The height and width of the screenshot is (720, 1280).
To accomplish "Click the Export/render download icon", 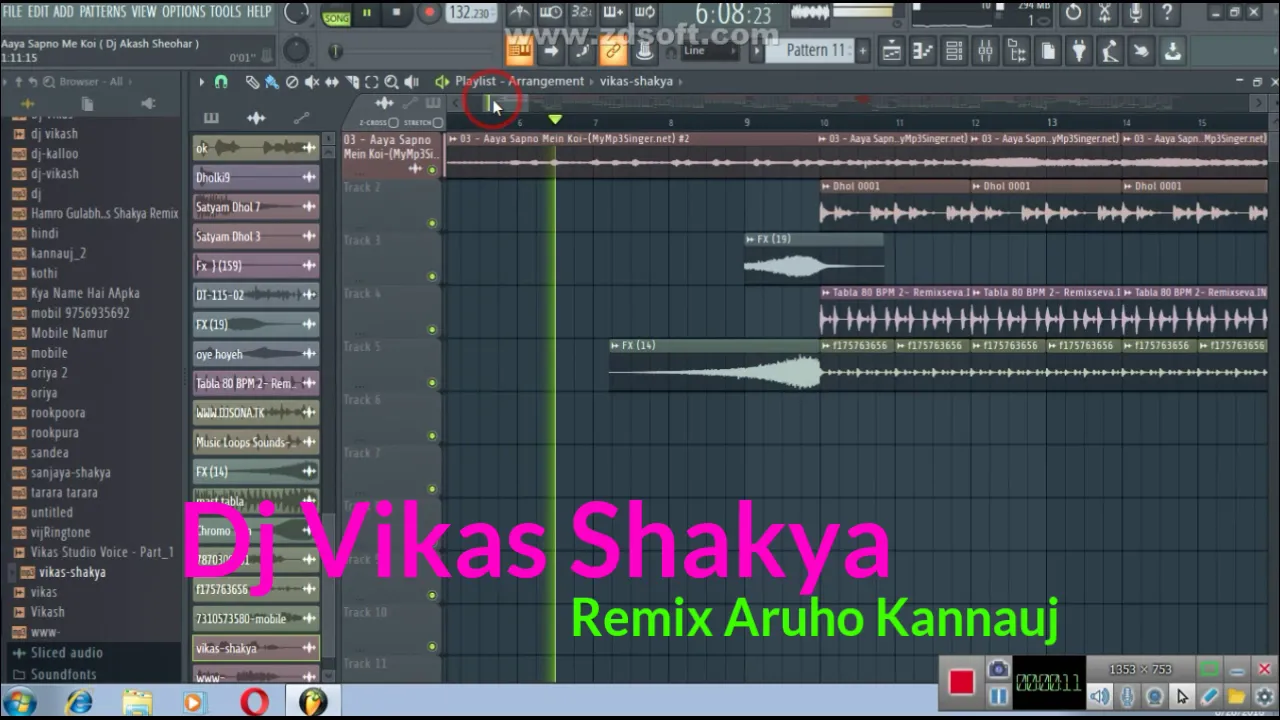I will [x=1172, y=50].
